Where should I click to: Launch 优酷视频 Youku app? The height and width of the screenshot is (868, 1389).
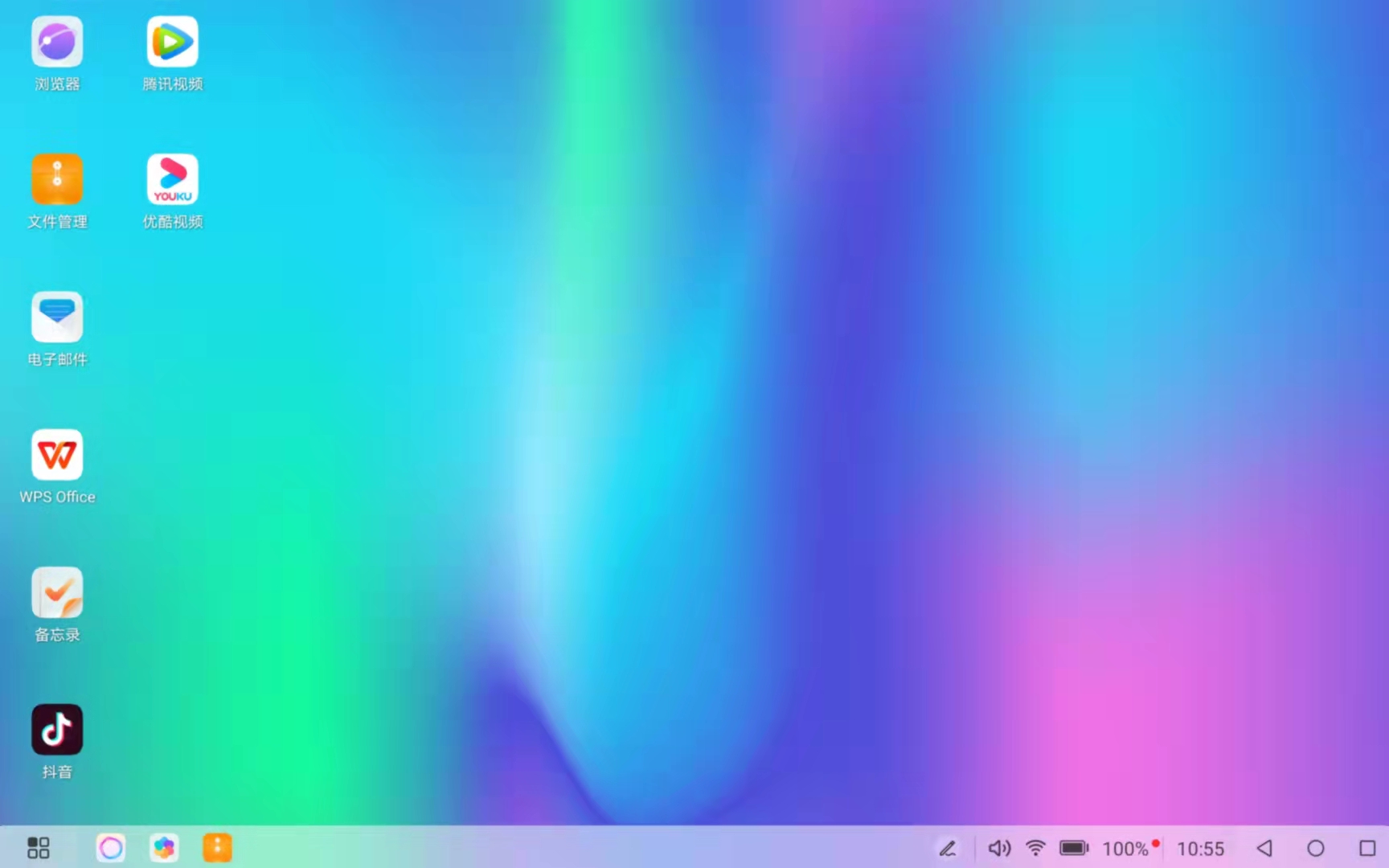(x=173, y=179)
